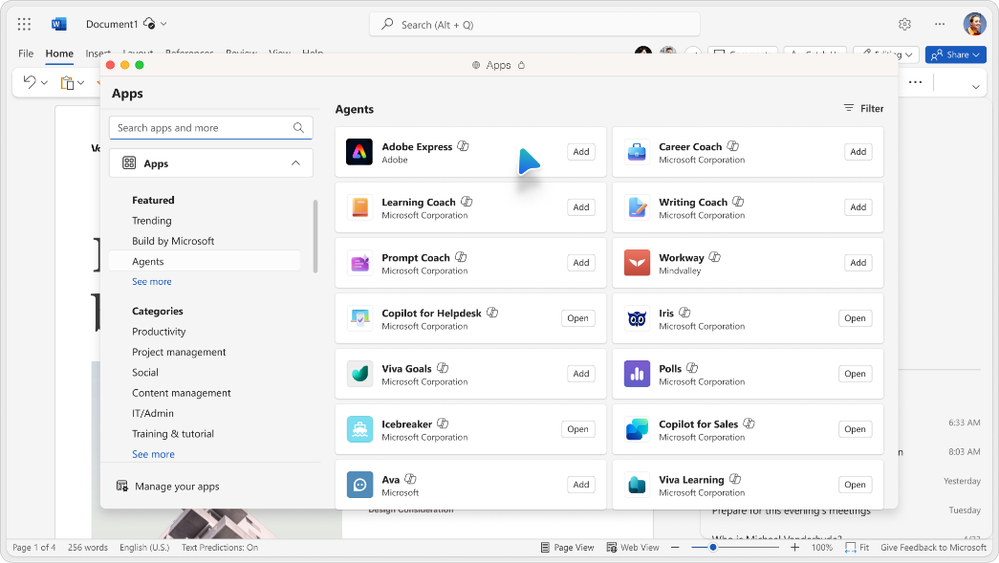Click the Viva Goals icon

pyautogui.click(x=359, y=374)
